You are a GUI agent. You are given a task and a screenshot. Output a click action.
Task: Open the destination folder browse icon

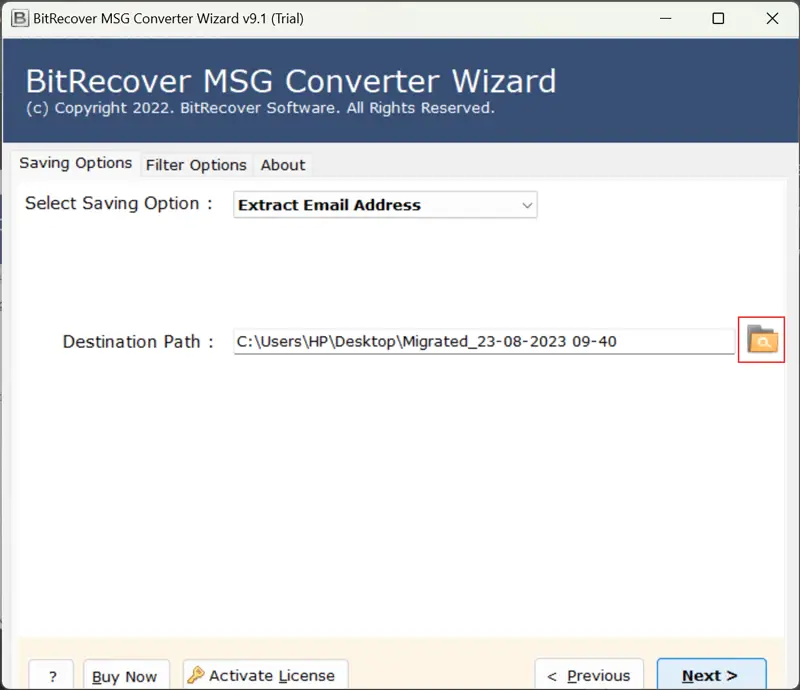tap(761, 340)
